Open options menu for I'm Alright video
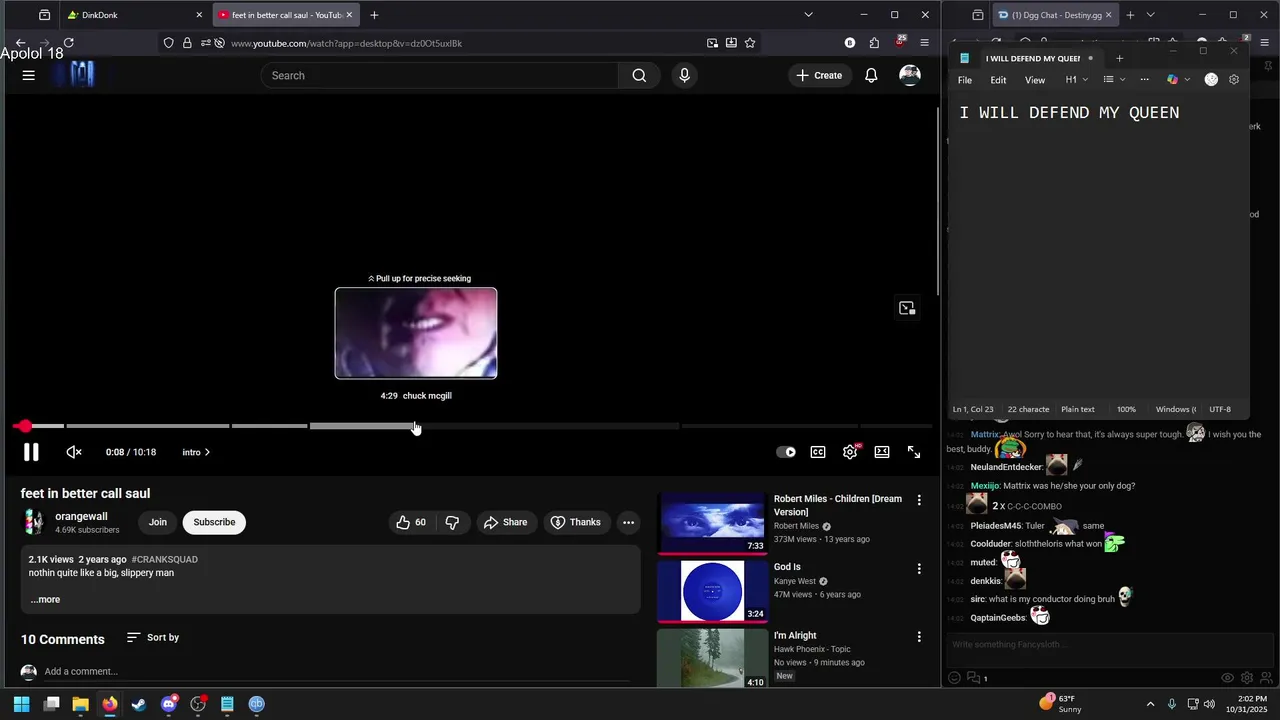Image resolution: width=1280 pixels, height=720 pixels. point(919,637)
